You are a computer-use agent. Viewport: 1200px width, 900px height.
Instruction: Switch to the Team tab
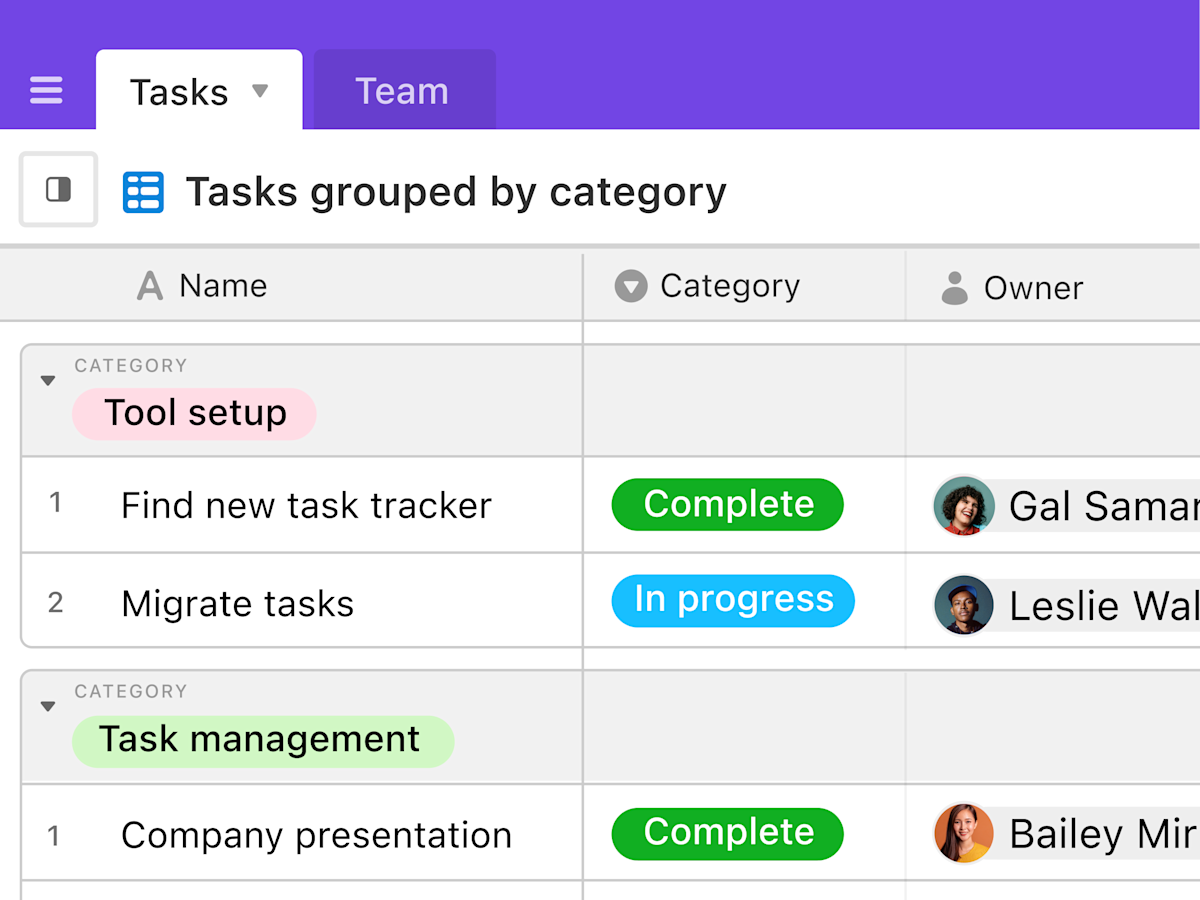coord(404,90)
